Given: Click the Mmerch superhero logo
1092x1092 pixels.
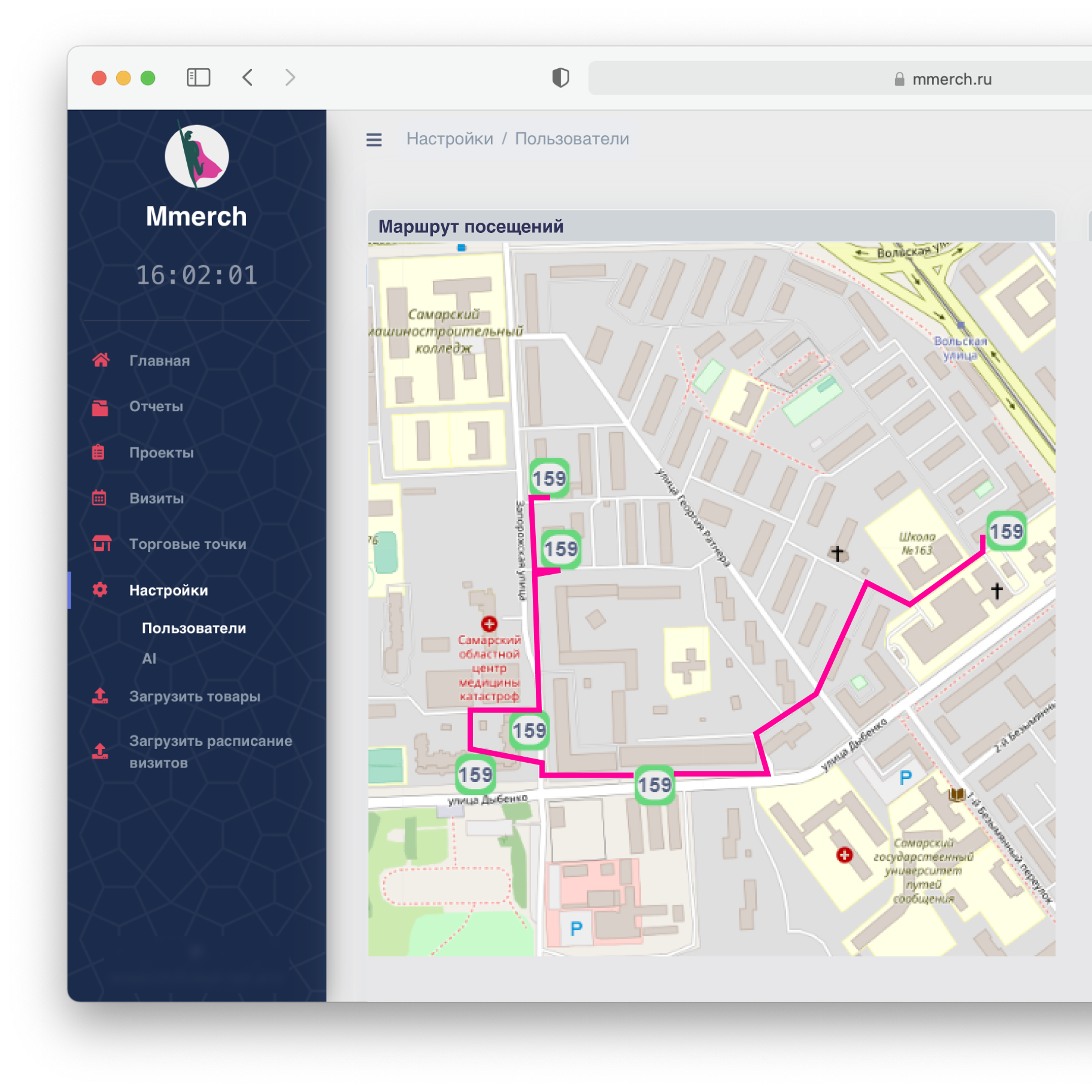Looking at the screenshot, I should pos(196,156).
